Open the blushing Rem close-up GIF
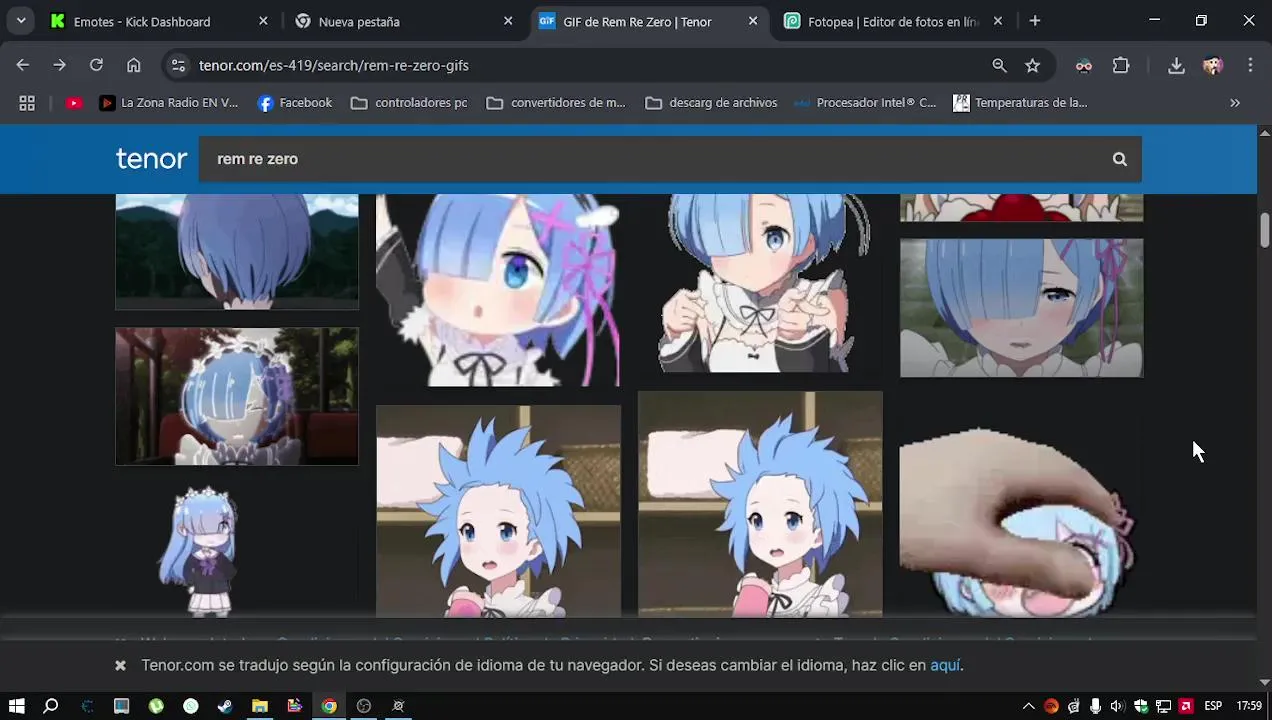This screenshot has width=1272, height=720. (x=1021, y=308)
